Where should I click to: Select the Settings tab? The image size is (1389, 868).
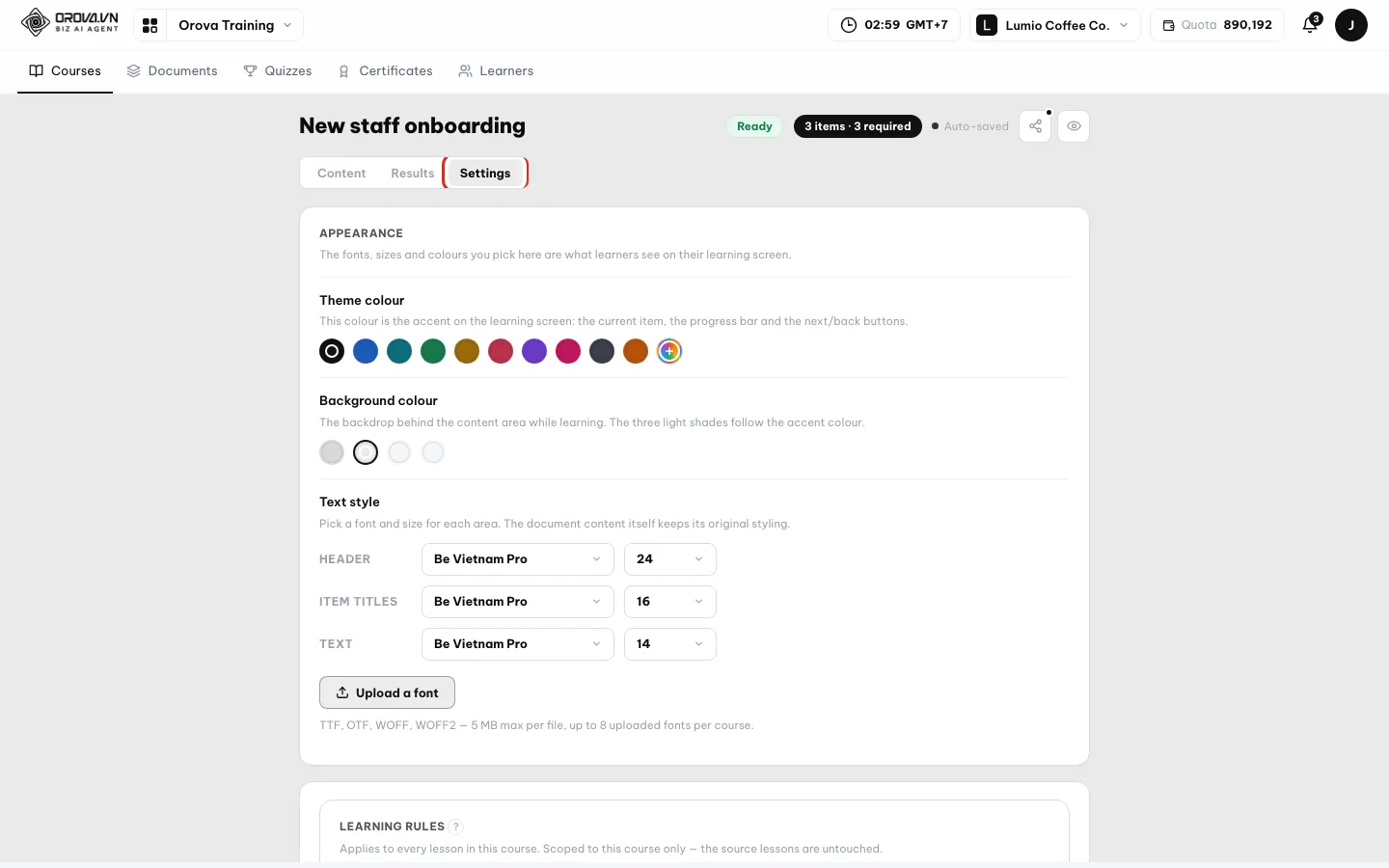pos(485,174)
